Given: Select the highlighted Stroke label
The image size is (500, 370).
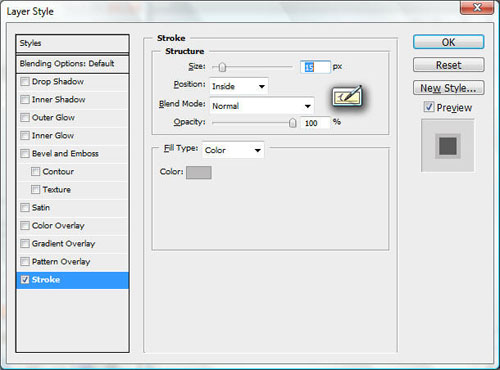Looking at the screenshot, I should (46, 280).
